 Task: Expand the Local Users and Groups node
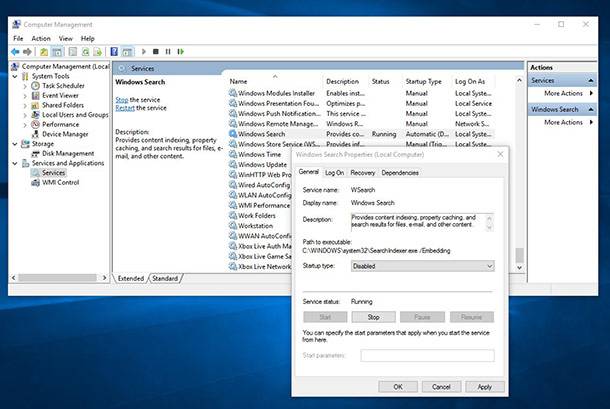coord(25,115)
